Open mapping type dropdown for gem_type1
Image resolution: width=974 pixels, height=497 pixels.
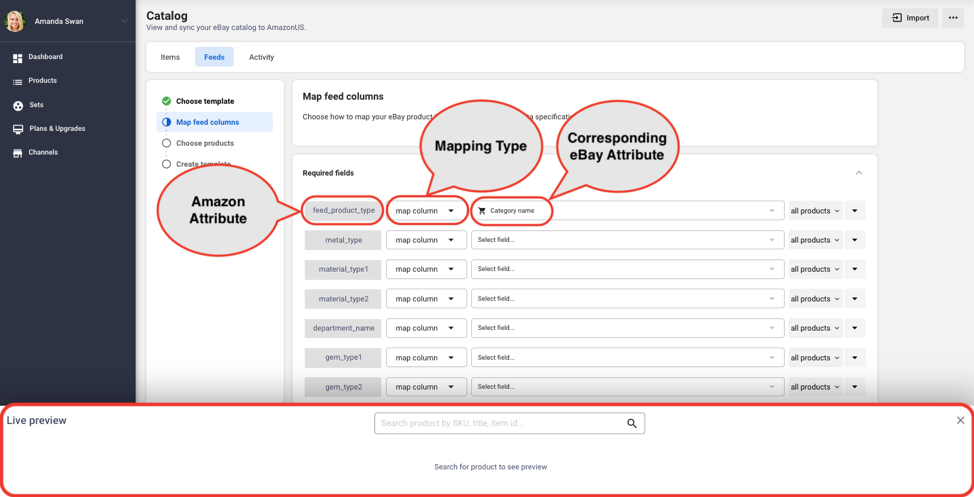pos(426,358)
